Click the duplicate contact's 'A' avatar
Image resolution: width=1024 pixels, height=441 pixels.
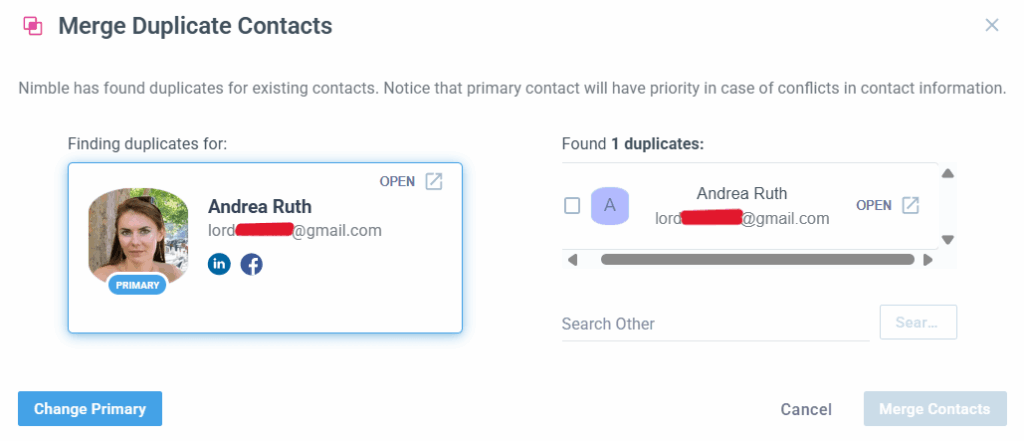click(610, 205)
